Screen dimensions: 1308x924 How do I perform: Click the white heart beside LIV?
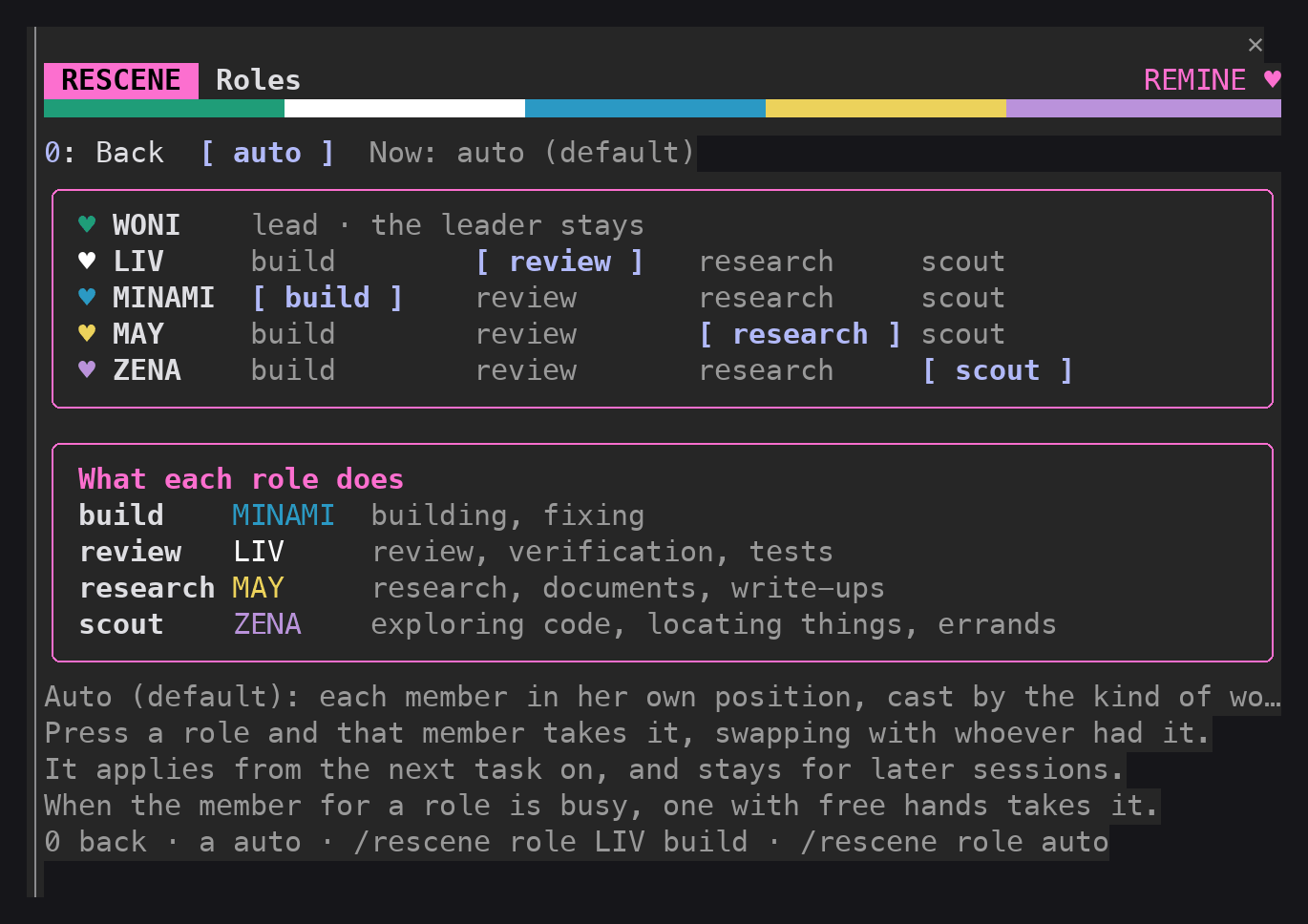(87, 261)
